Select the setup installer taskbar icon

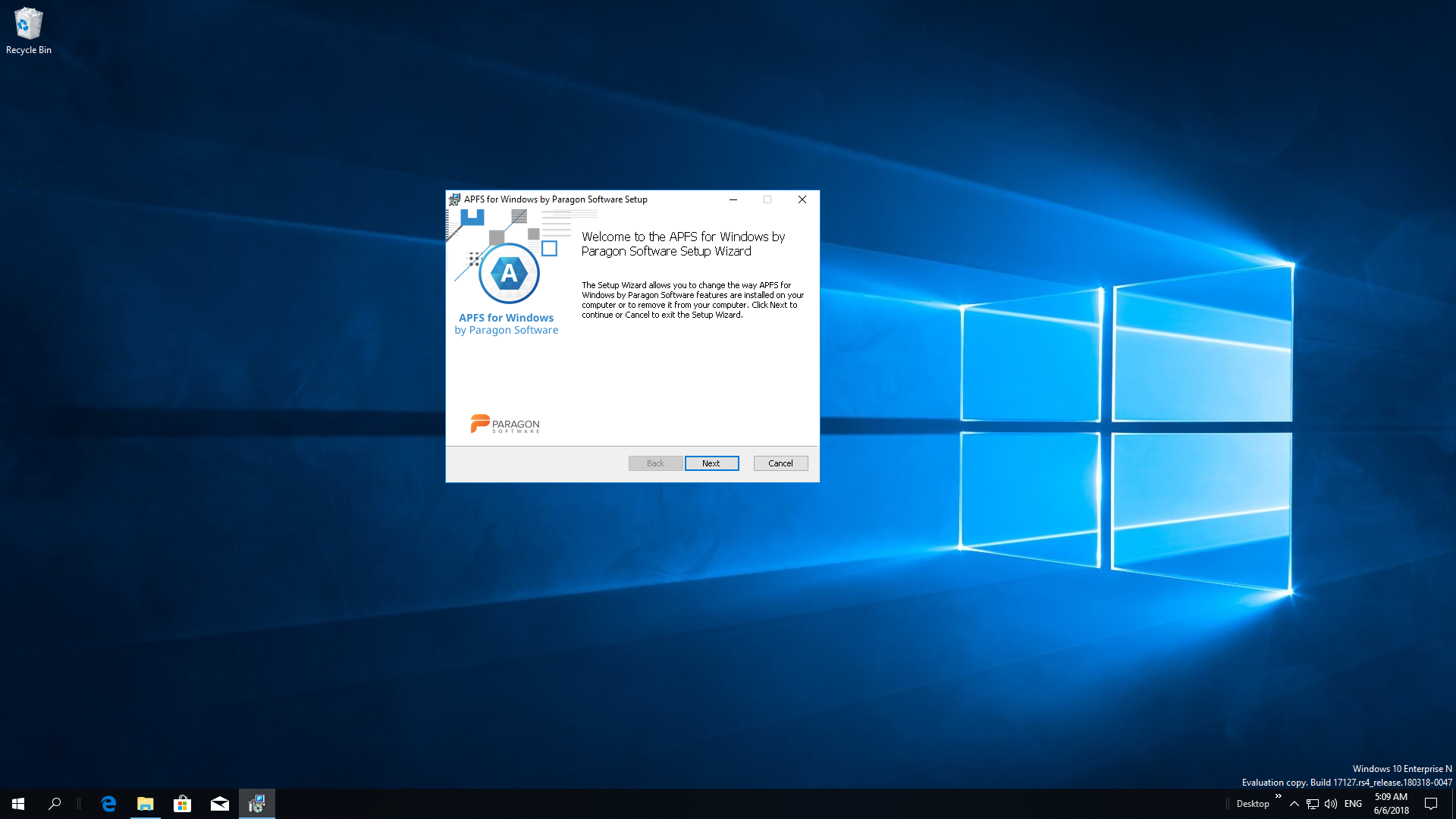[256, 804]
